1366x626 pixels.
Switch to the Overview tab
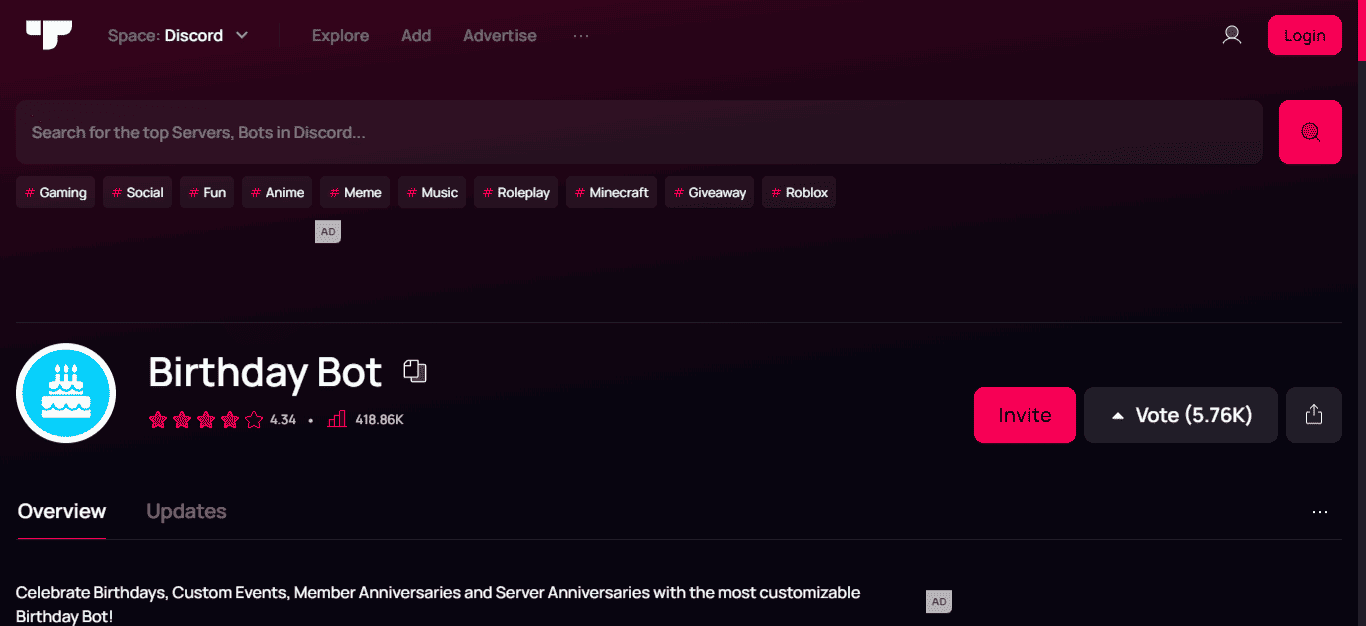(62, 511)
